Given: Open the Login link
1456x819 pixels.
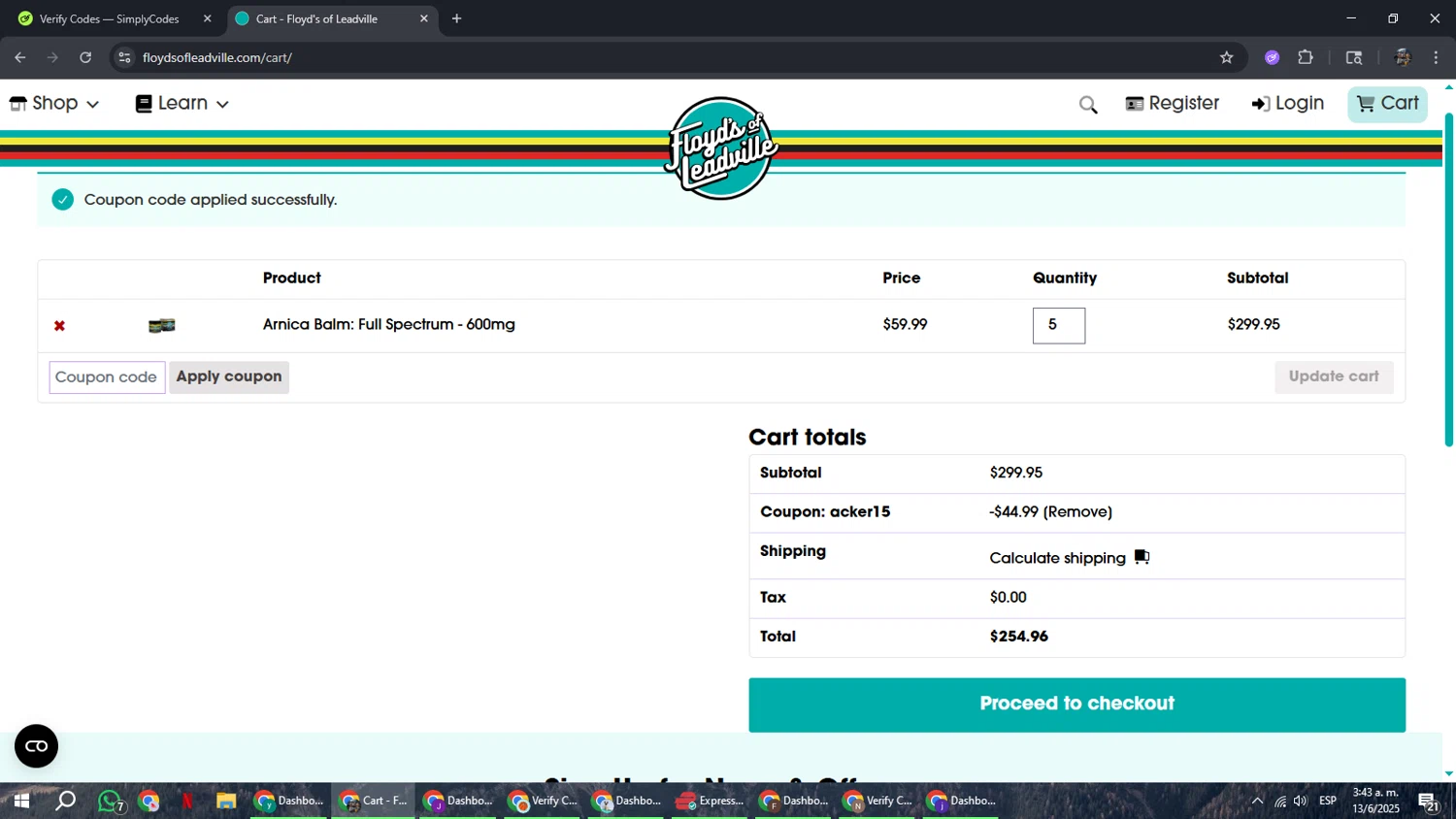Looking at the screenshot, I should point(1287,103).
